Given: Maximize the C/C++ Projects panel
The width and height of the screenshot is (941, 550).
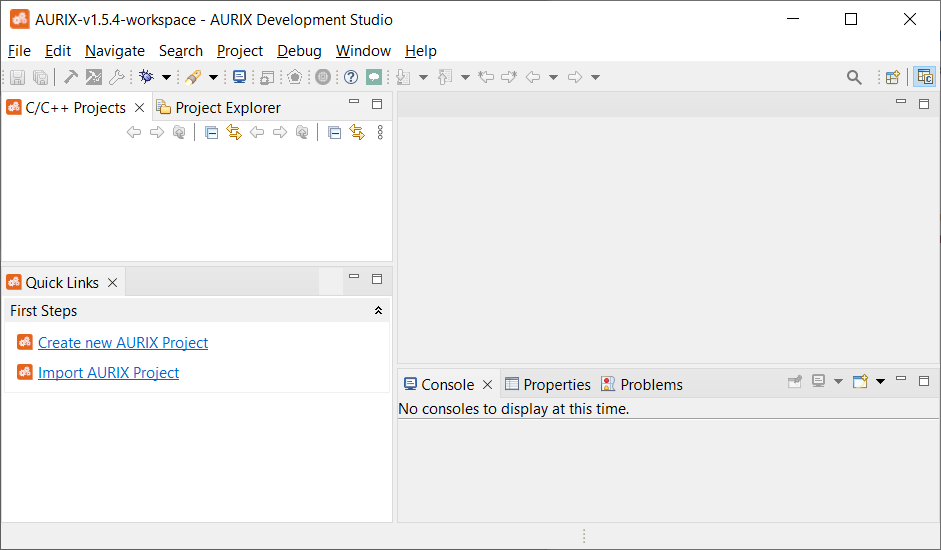Looking at the screenshot, I should click(377, 104).
